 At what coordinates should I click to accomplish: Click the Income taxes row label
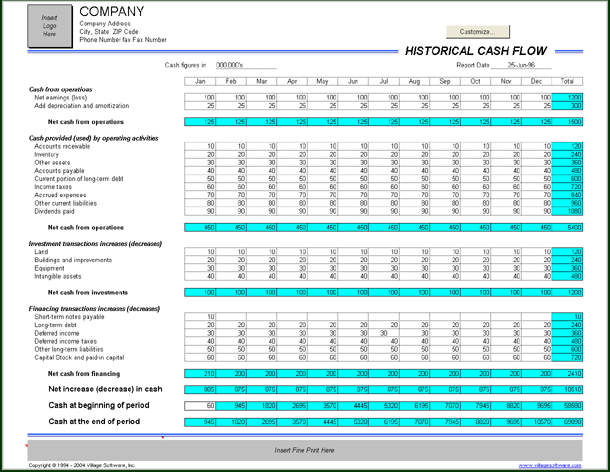coord(53,187)
